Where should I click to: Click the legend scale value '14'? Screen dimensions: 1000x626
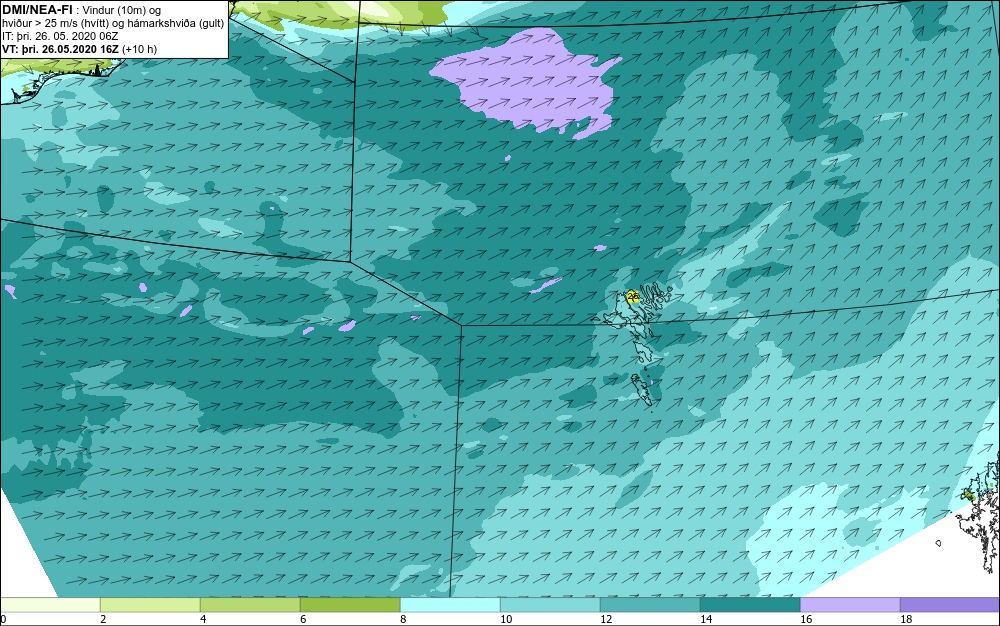[x=706, y=620]
